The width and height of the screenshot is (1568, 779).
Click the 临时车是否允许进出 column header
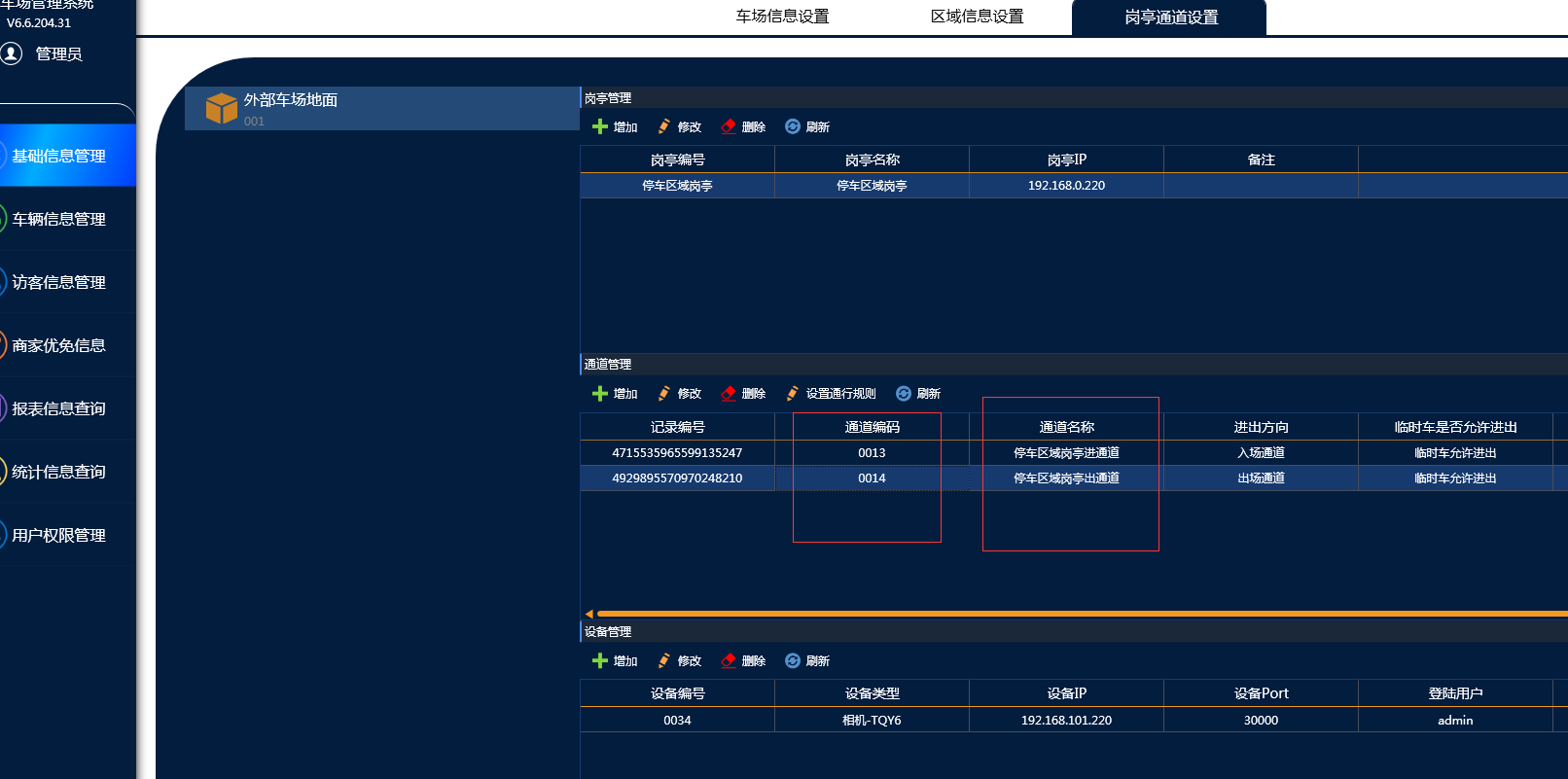[1456, 427]
